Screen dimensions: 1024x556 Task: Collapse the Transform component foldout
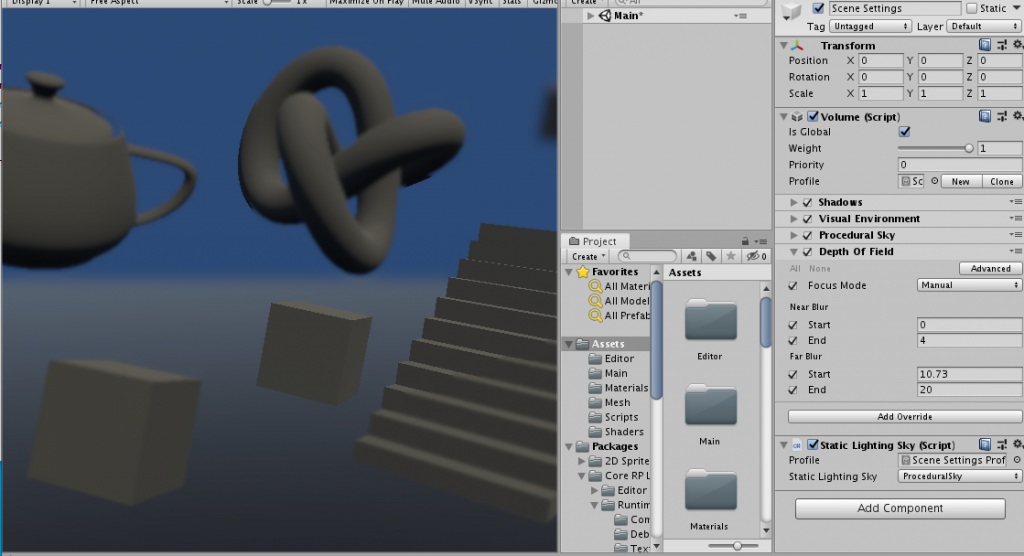click(x=784, y=45)
